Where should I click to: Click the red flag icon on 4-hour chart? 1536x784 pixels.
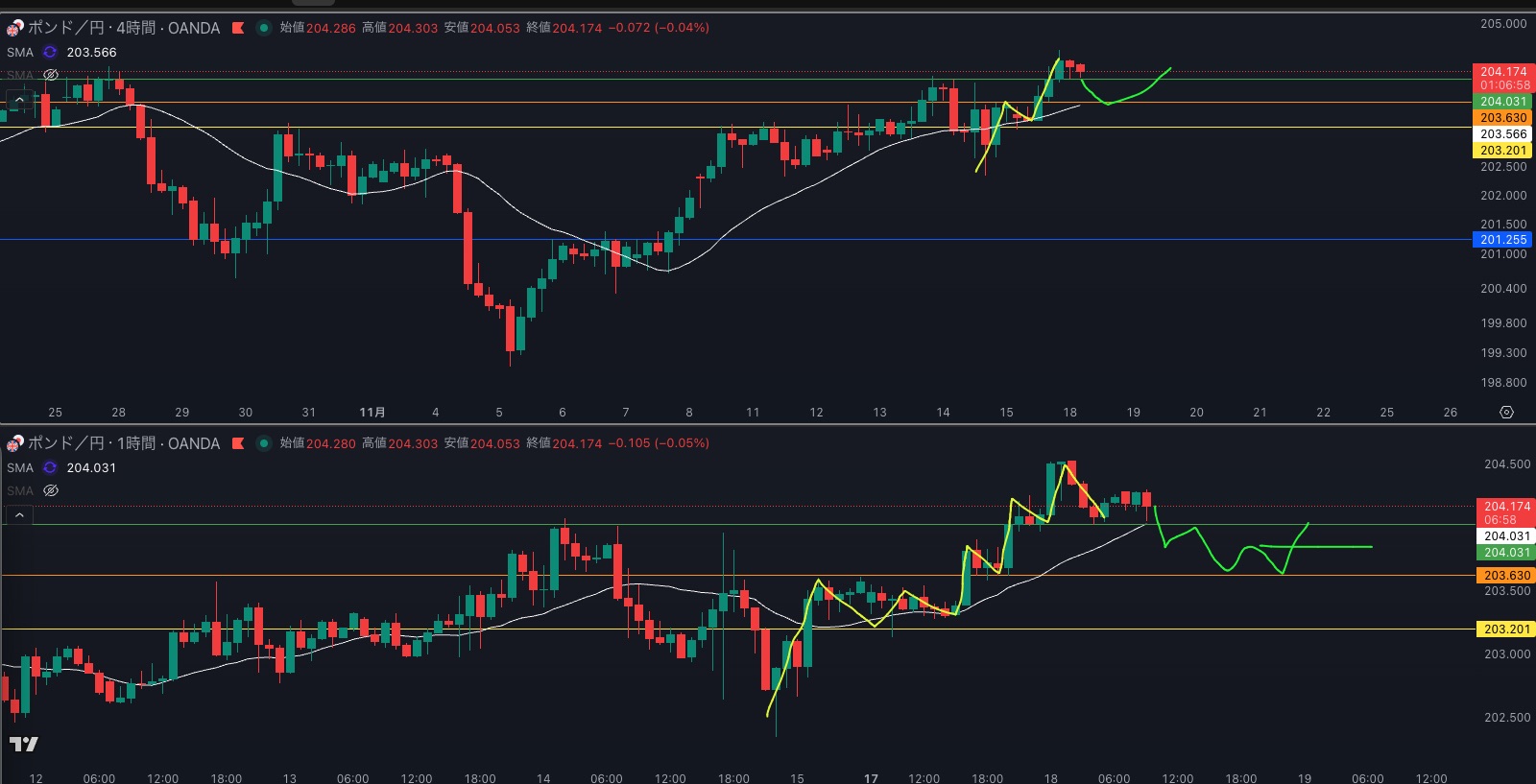(238, 28)
